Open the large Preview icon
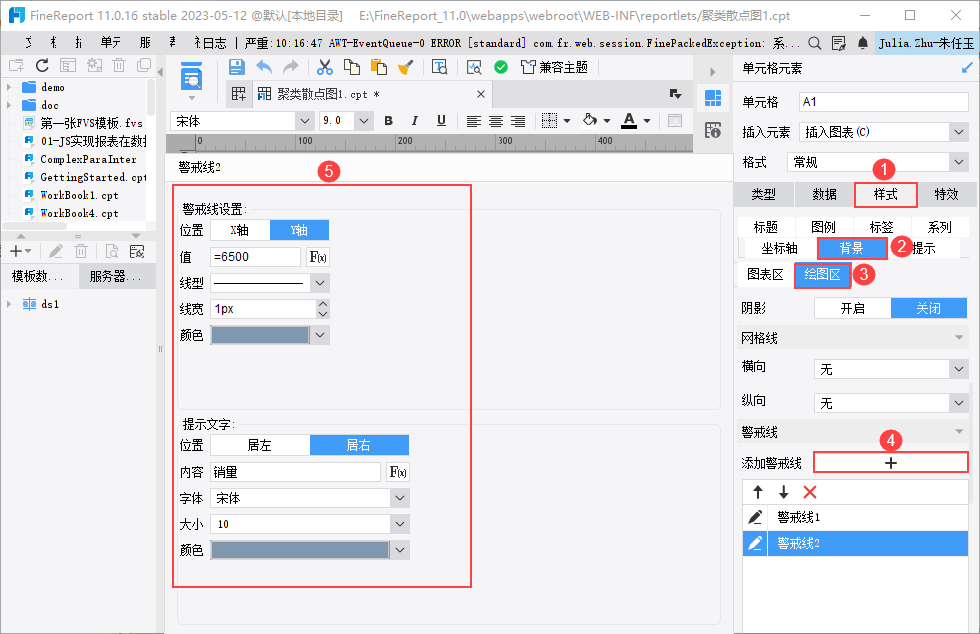The height and width of the screenshot is (634, 980). click(x=191, y=78)
